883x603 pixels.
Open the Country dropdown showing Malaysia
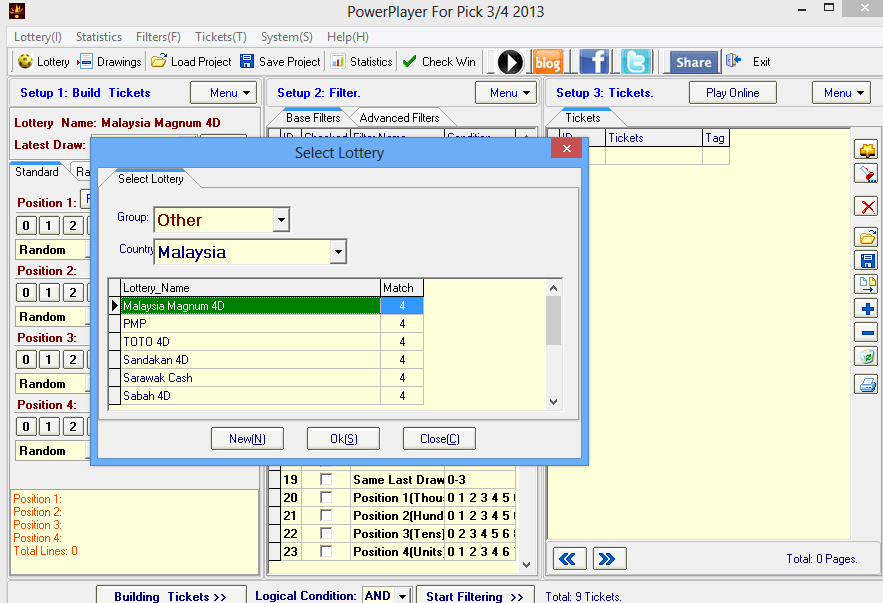[338, 252]
